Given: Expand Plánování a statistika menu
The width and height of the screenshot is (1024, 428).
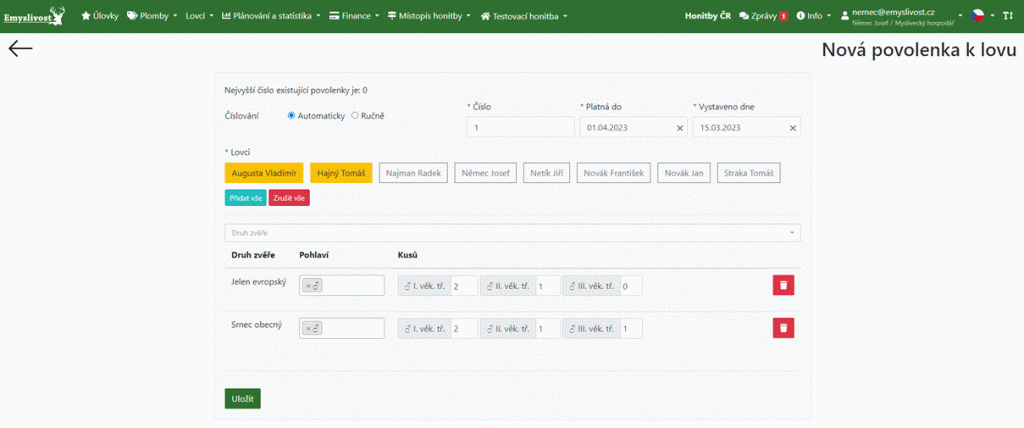Looking at the screenshot, I should 271,16.
